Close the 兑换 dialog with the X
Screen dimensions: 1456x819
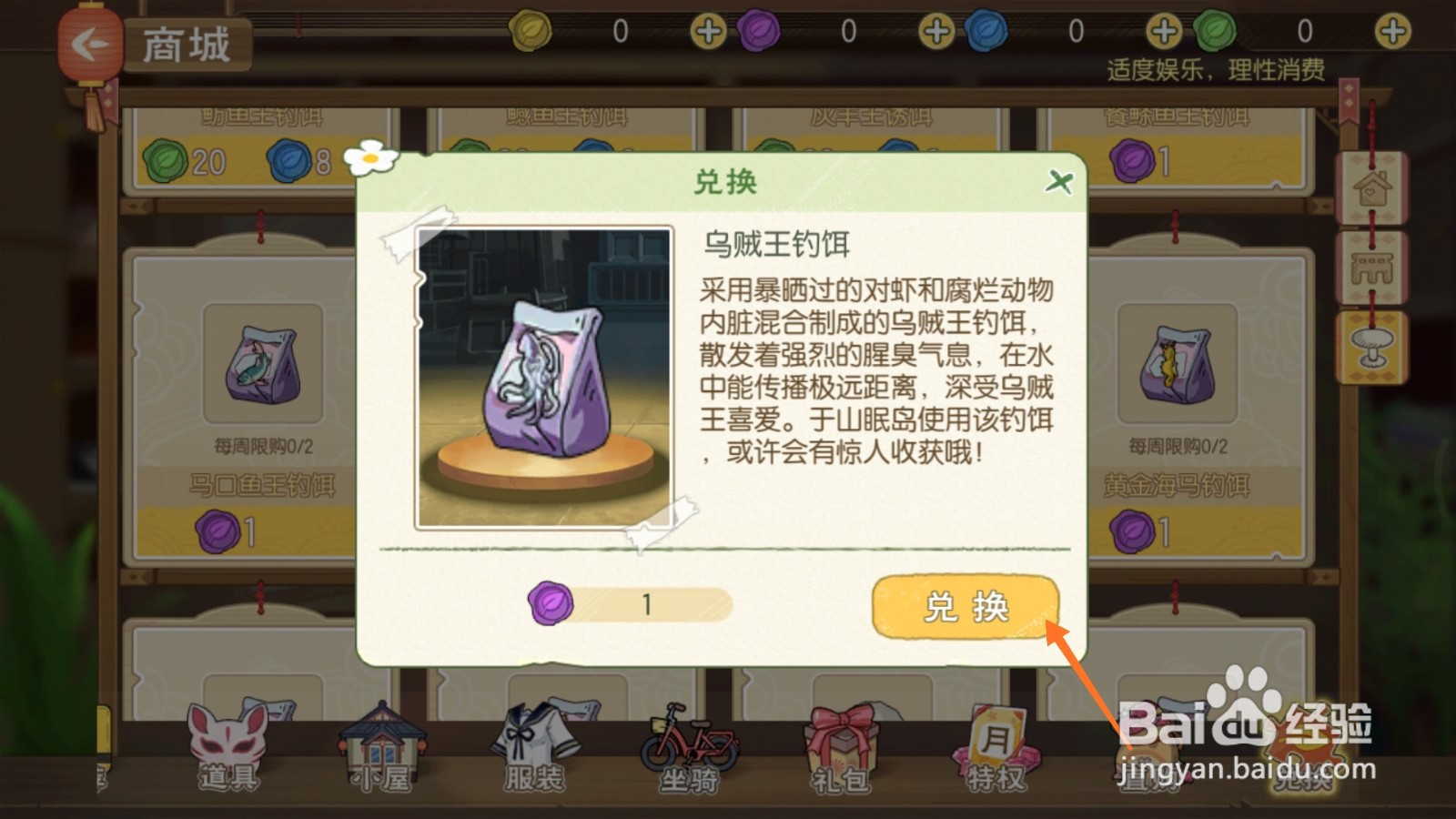pyautogui.click(x=1058, y=182)
